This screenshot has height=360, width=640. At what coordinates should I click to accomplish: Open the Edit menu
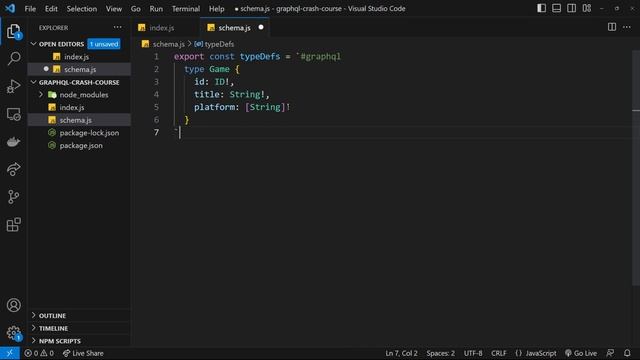[x=51, y=9]
